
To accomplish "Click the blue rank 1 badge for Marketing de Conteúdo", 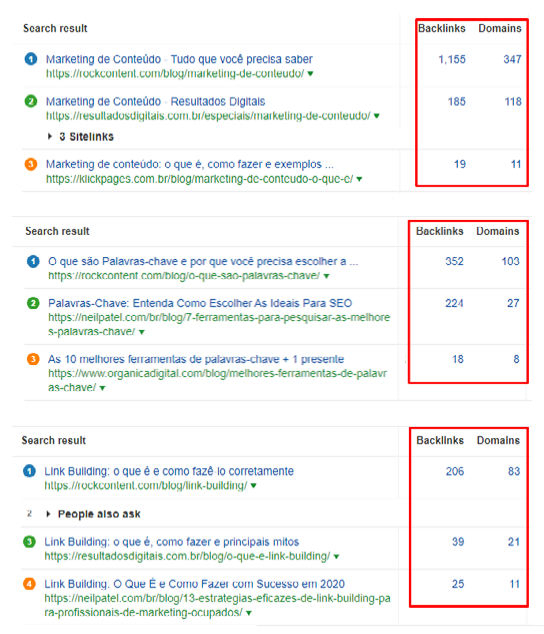I will tap(31, 59).
